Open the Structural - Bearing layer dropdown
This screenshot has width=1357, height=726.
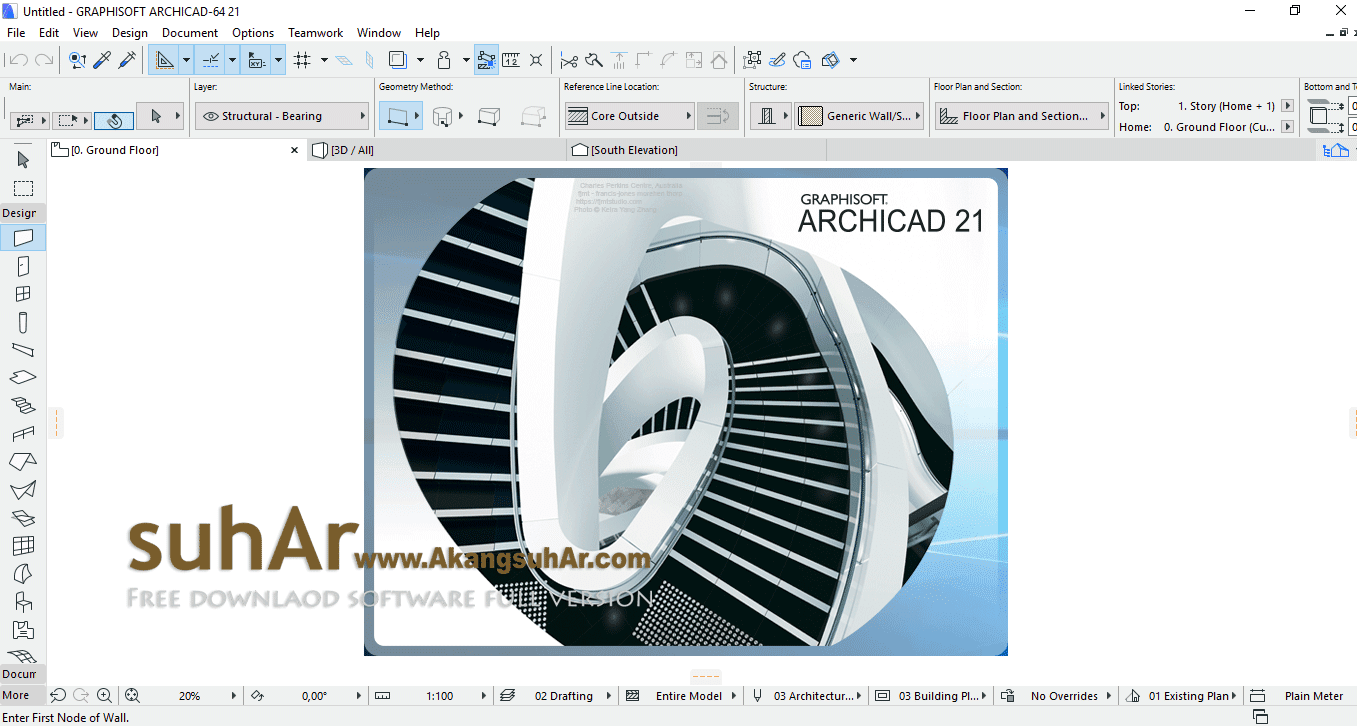pos(281,116)
